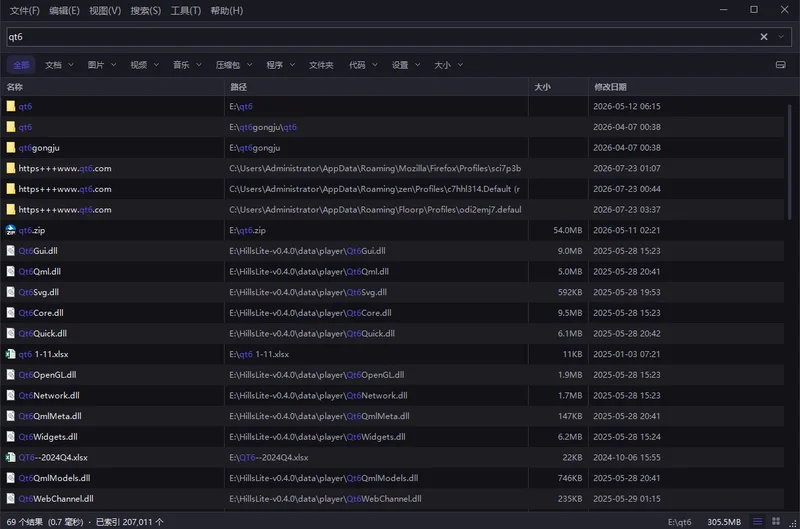Click the E:\qt6 status bar path
The height and width of the screenshot is (529, 800).
(680, 522)
